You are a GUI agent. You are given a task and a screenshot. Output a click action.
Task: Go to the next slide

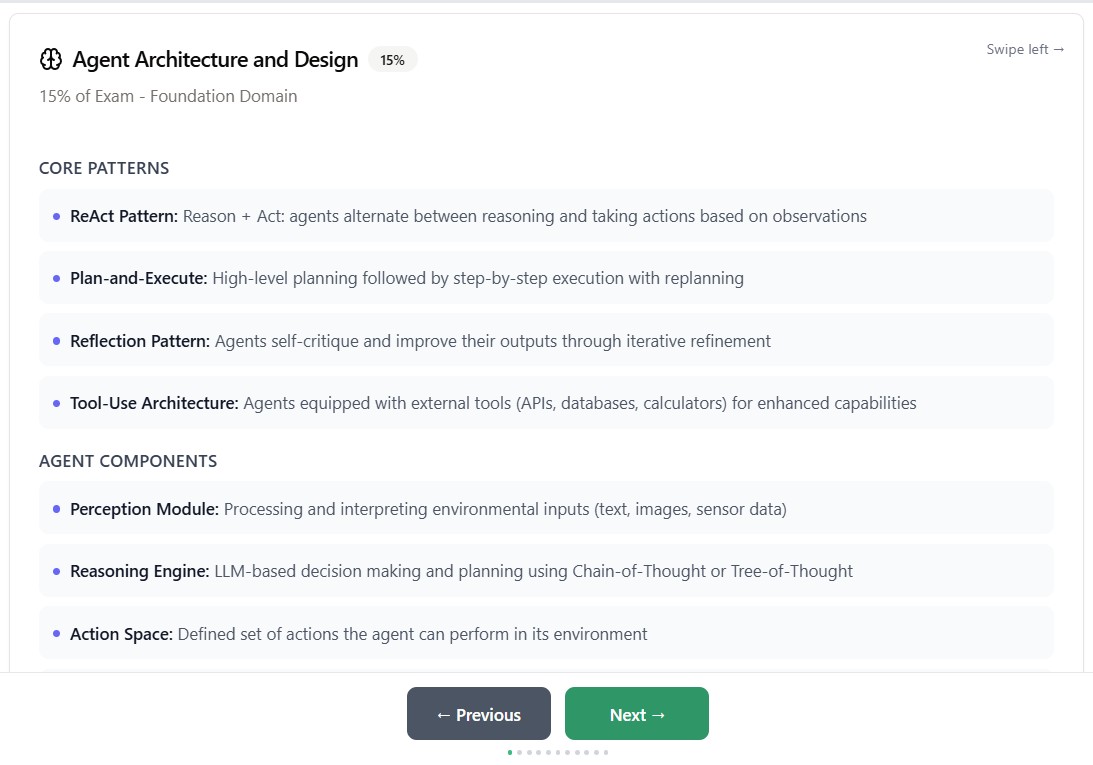[x=637, y=714]
